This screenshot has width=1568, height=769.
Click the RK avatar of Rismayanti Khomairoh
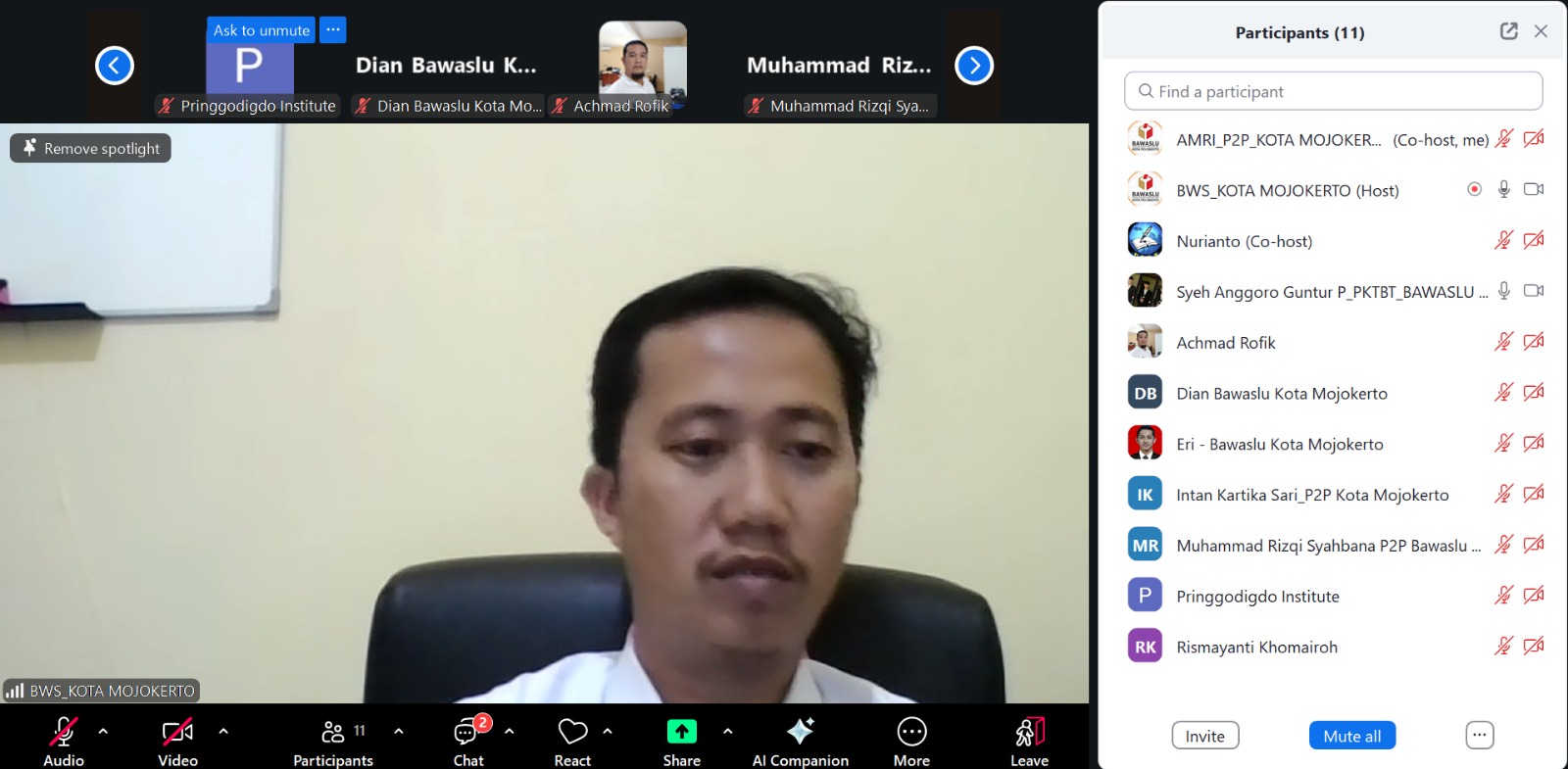[1145, 647]
